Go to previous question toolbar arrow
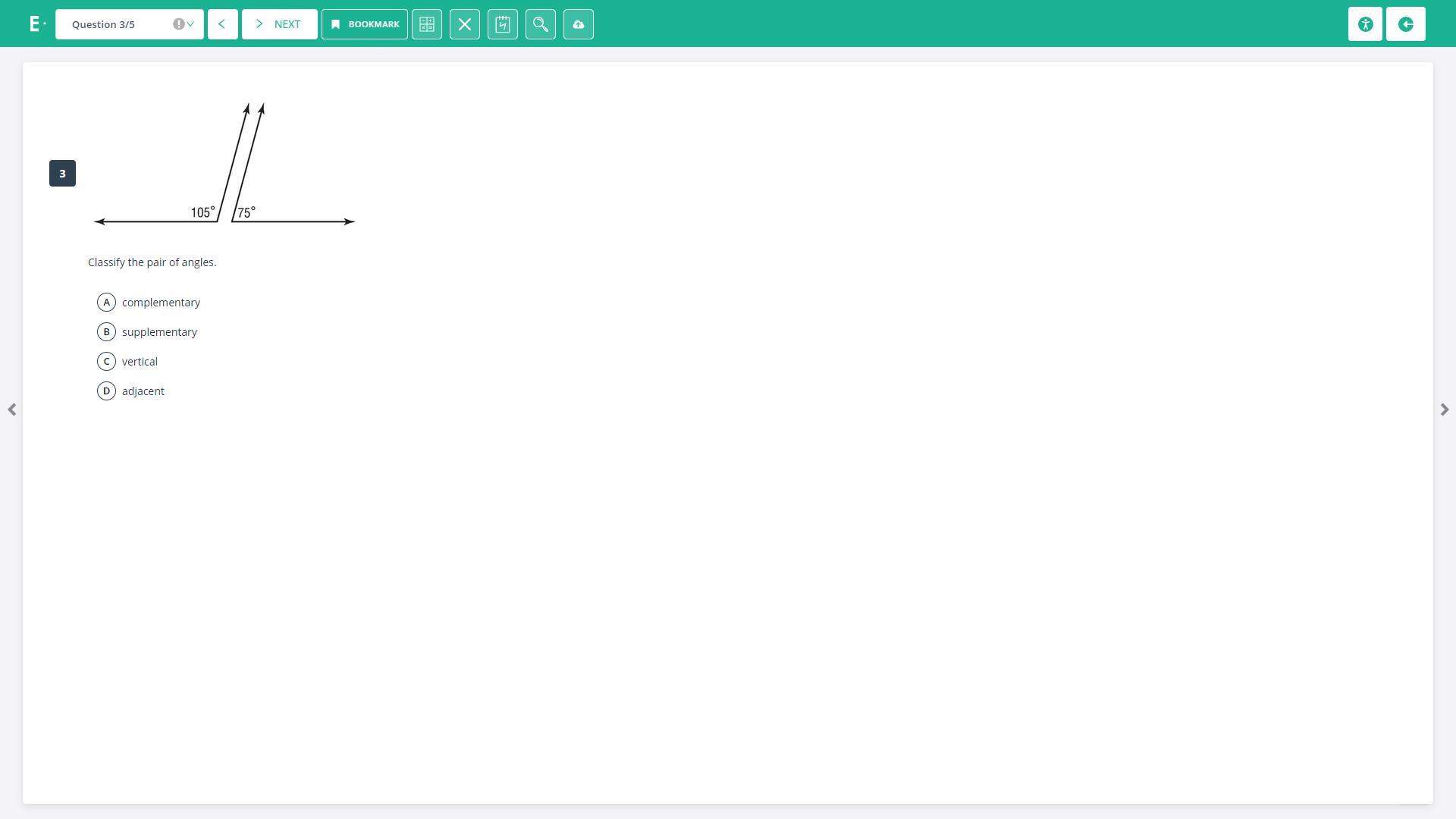The width and height of the screenshot is (1456, 819). [222, 24]
